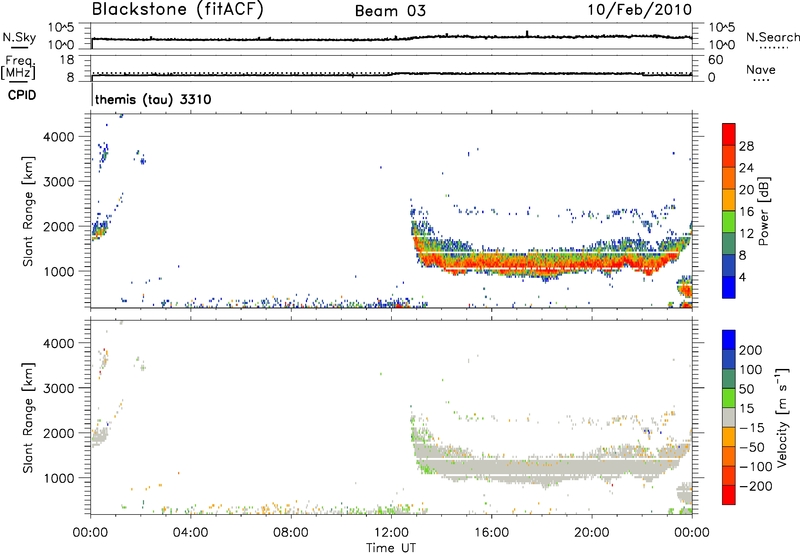800x554 pixels.
Task: Pick the green 15–50 velocity colorbar segment
Action: pos(729,398)
